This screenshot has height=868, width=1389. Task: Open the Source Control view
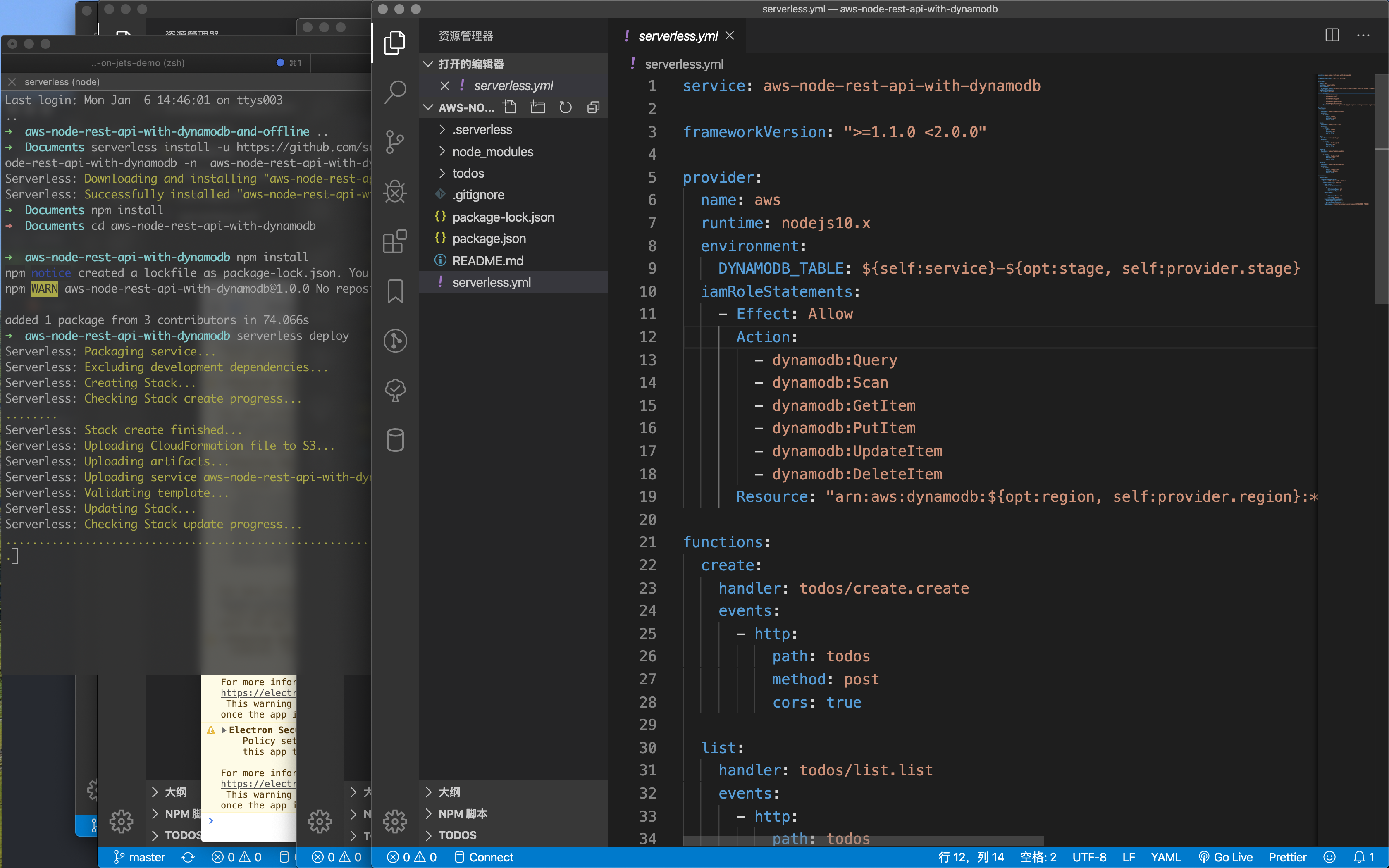395,142
